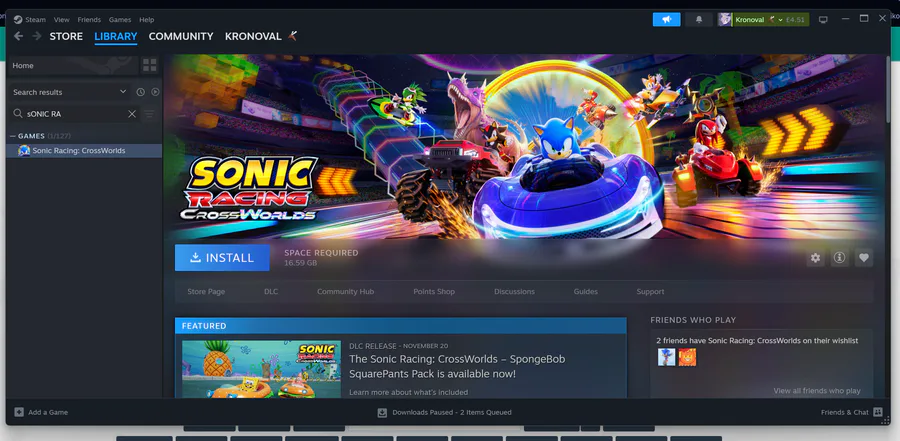Screen dimensions: 900x441
Task: Open the Support link
Action: click(650, 292)
